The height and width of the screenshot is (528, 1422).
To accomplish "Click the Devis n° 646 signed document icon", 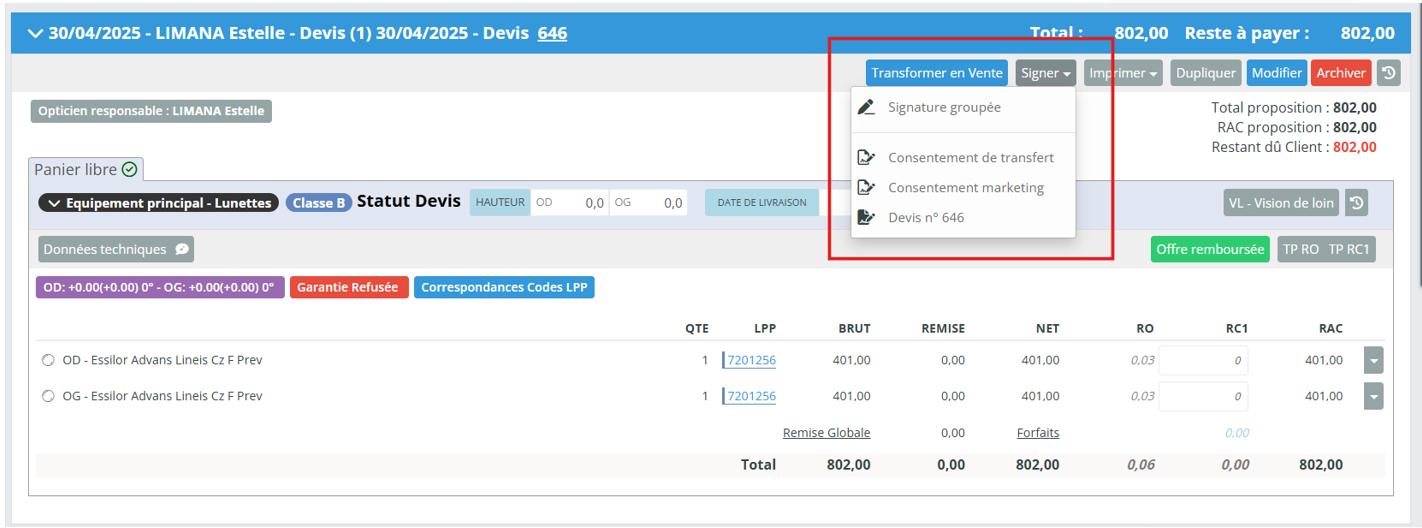I will click(x=867, y=217).
